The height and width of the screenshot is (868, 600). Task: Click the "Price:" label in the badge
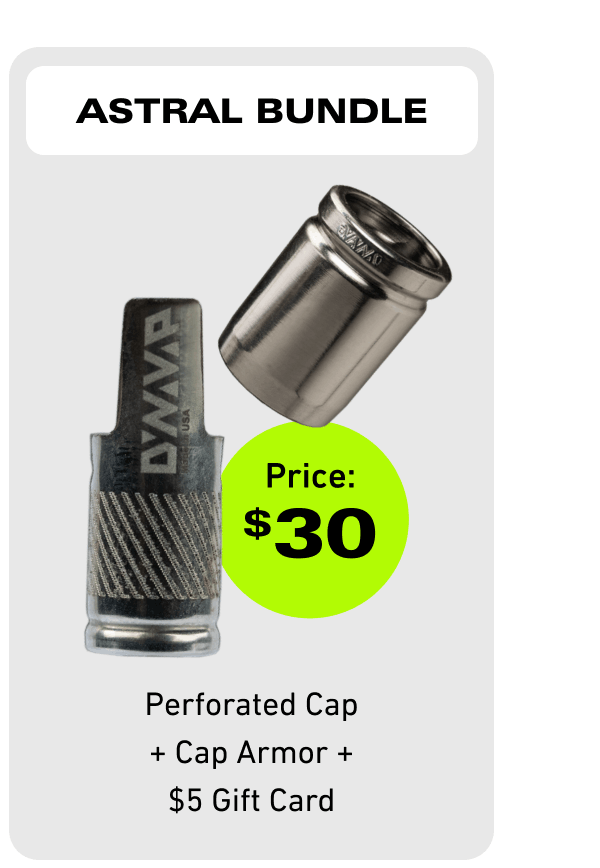tap(311, 476)
